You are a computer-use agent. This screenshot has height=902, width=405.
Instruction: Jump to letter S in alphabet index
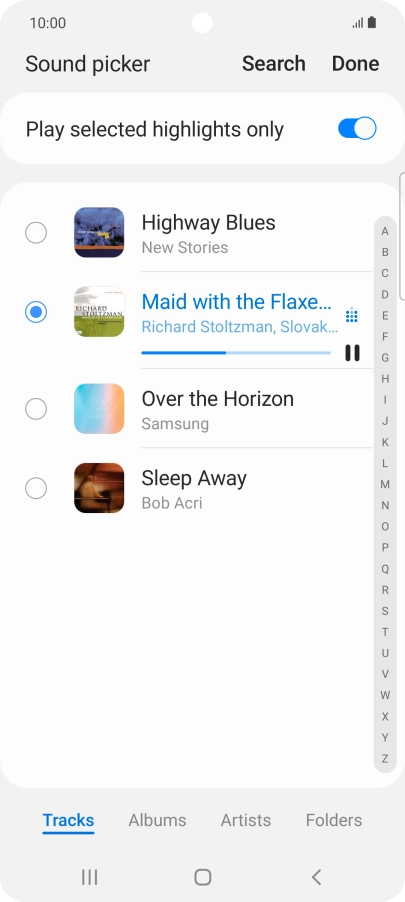(x=385, y=611)
